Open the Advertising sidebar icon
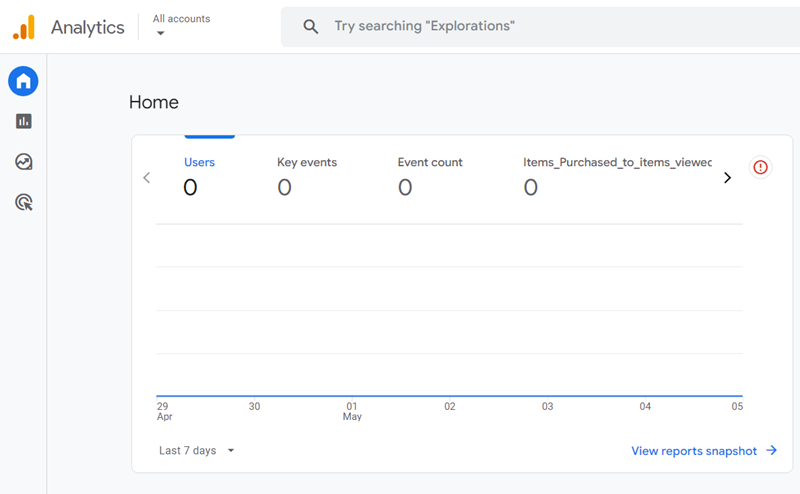Screen dimensions: 800x494 (23, 203)
